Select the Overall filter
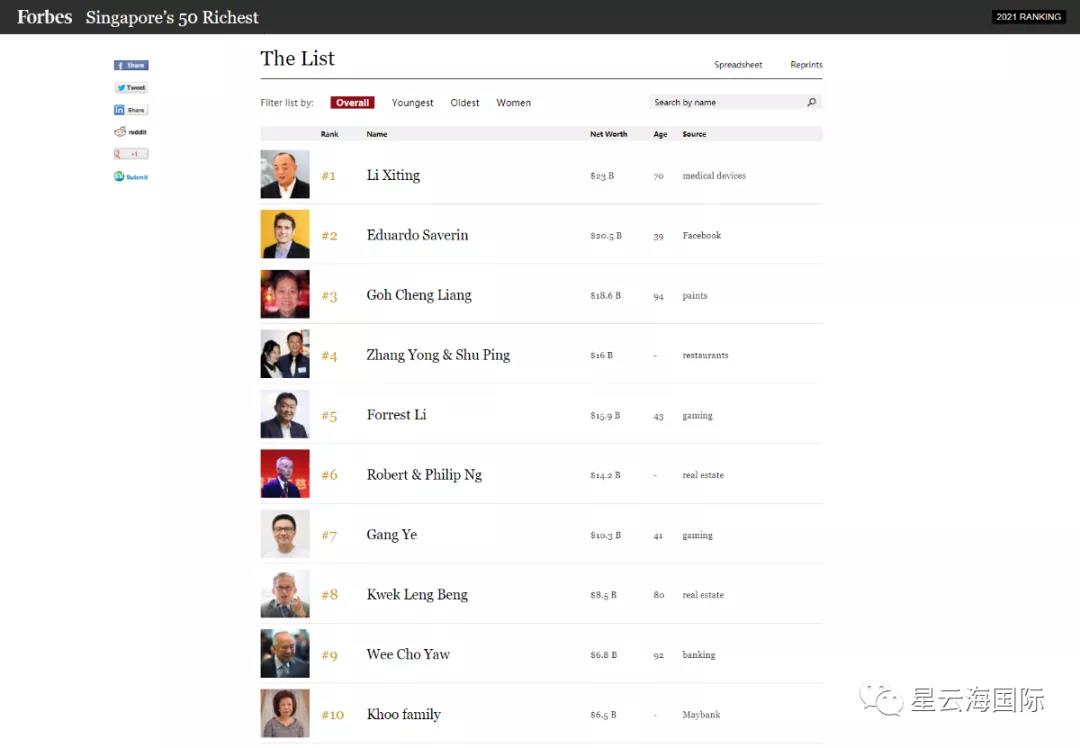The image size is (1080, 748). [352, 103]
